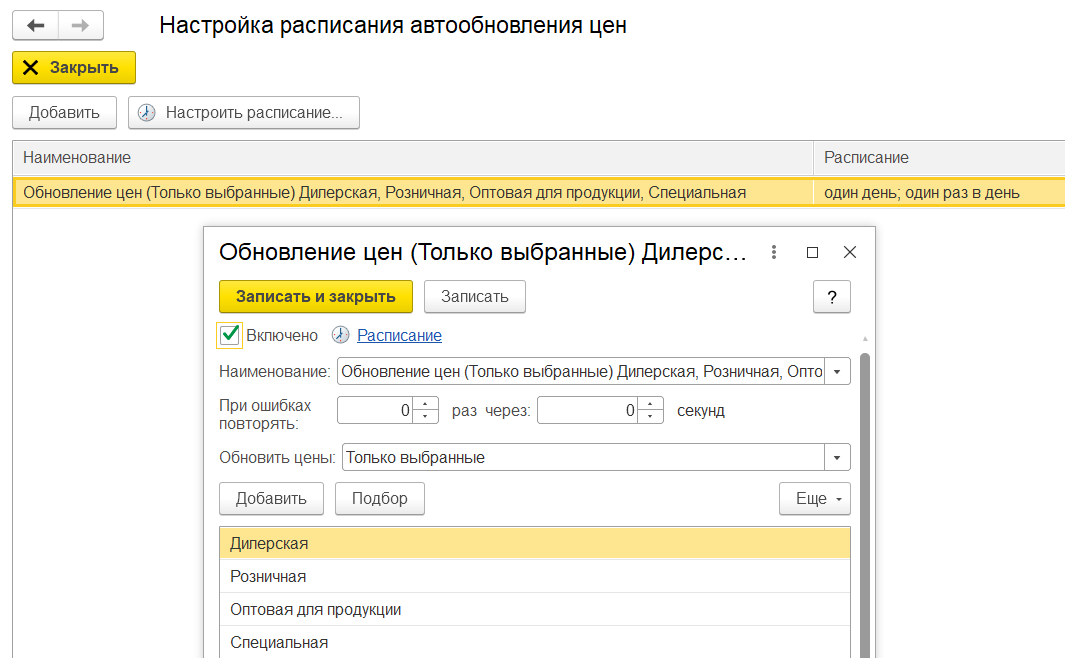Close the dialog with the X icon
The width and height of the screenshot is (1065, 658).
point(850,253)
